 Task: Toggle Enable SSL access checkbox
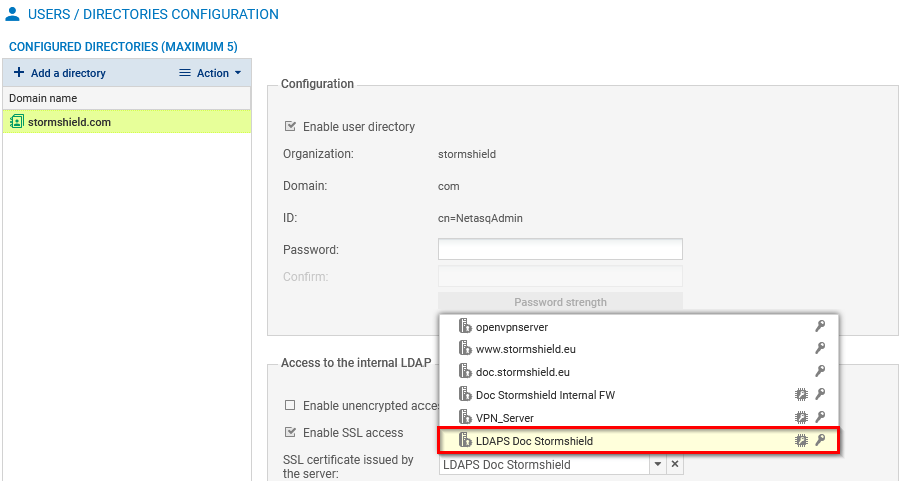(290, 433)
